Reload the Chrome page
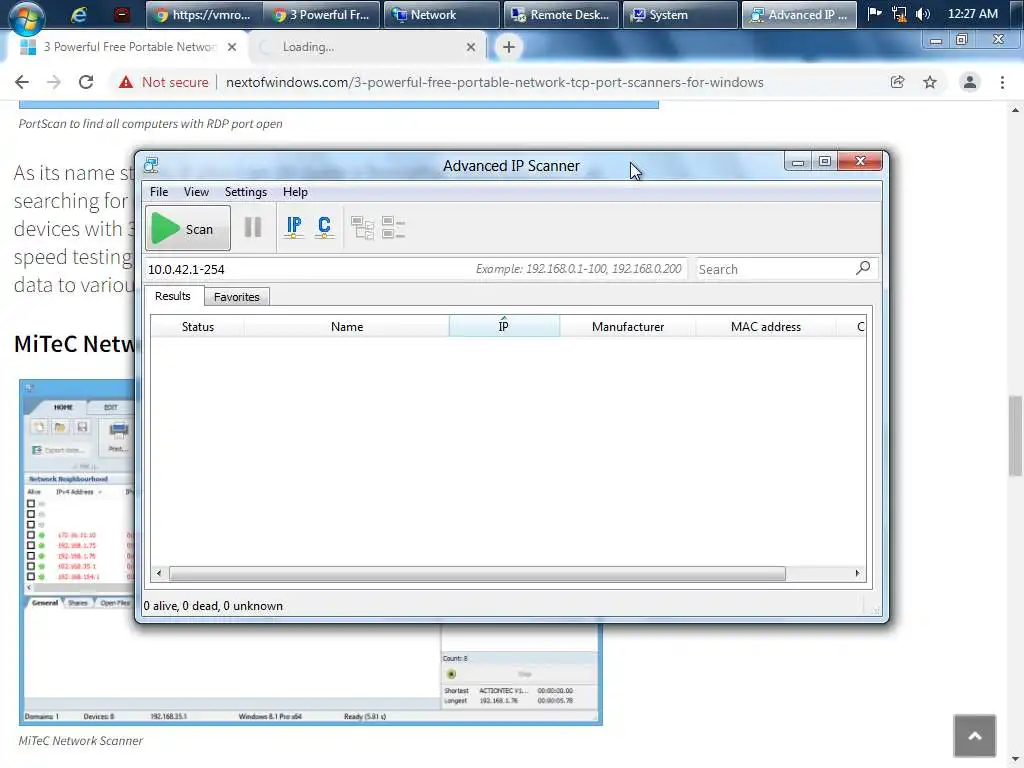Screen dimensions: 1024x768 pos(86,82)
